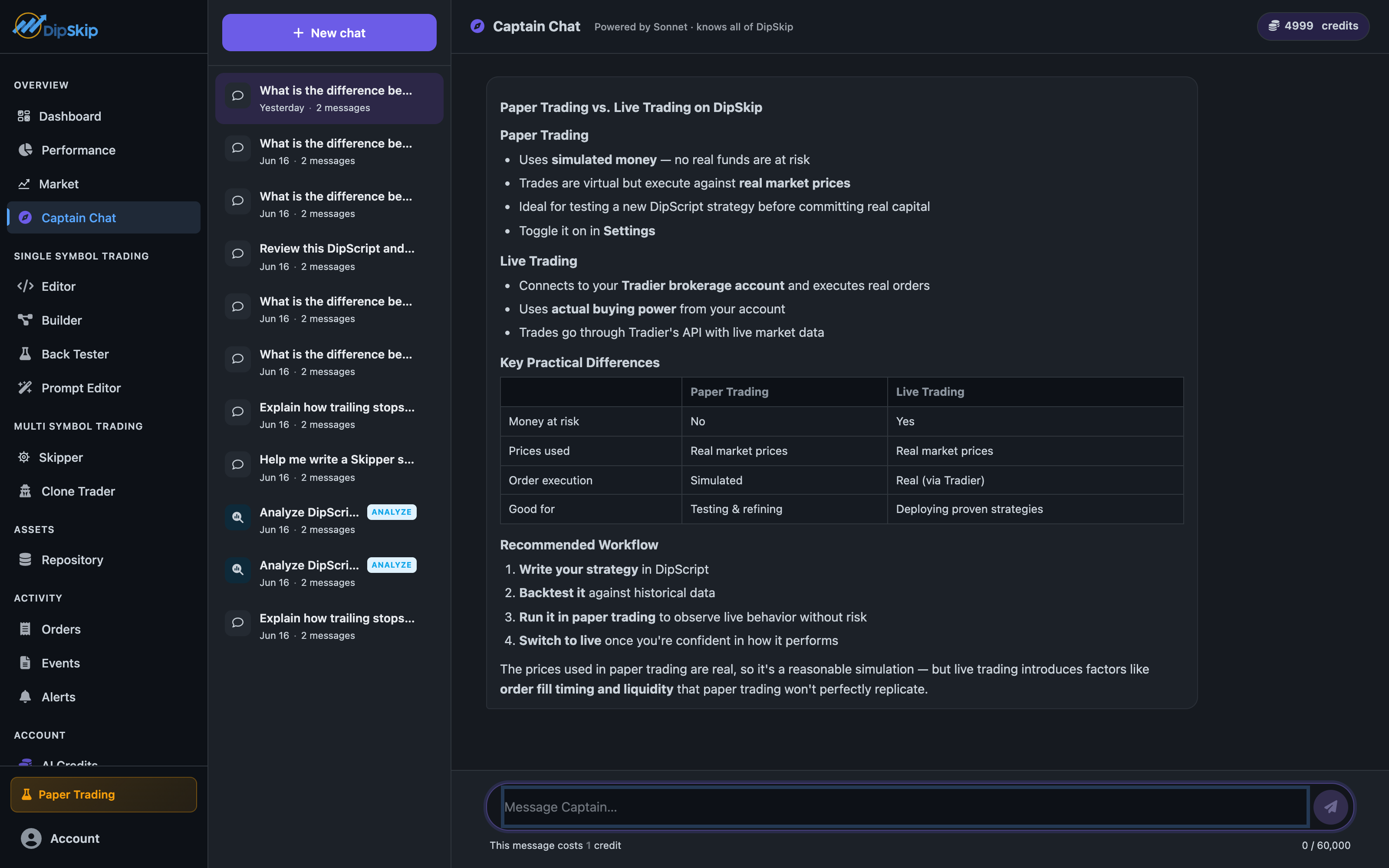Click the magnifier icon of second Analyze DipScri chat
Screen dimensions: 1389x868
237,570
